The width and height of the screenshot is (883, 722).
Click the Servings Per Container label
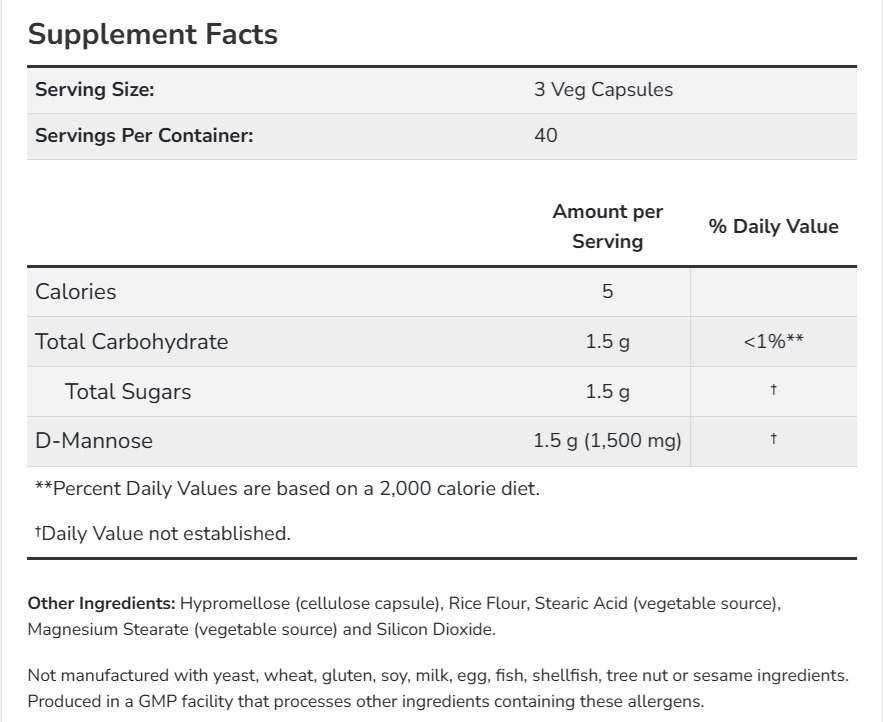144,135
